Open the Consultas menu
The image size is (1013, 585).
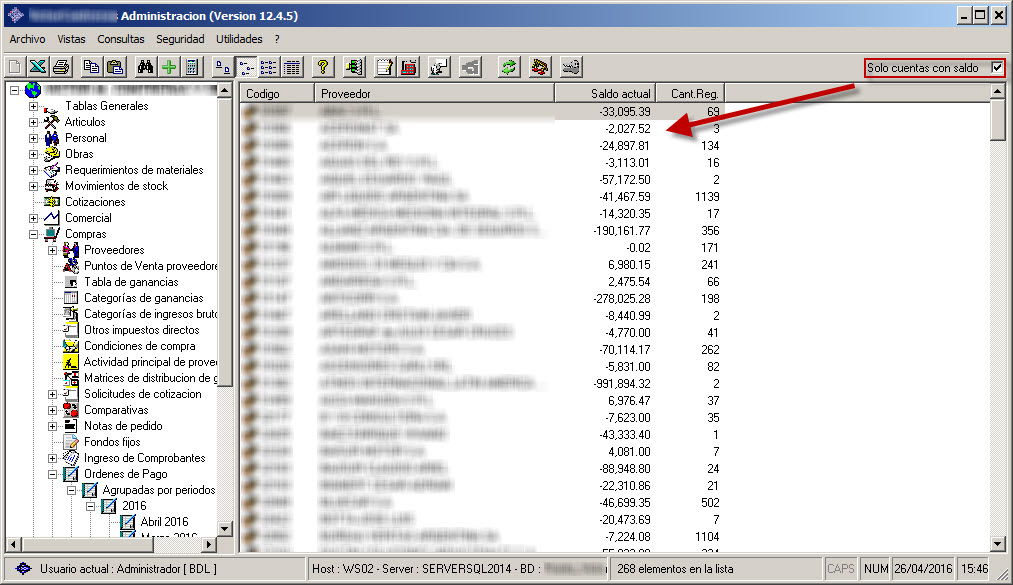[120, 39]
